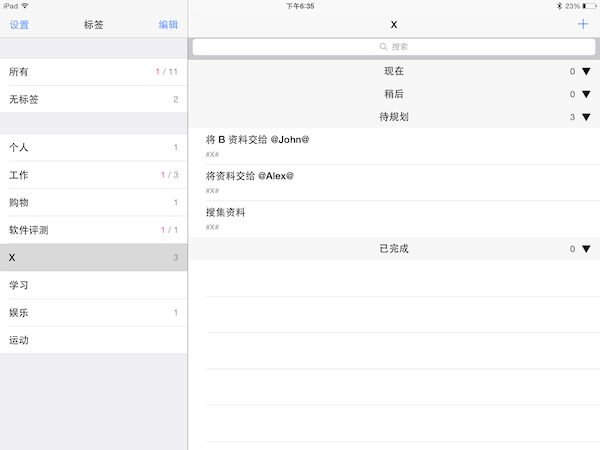This screenshot has height=450, width=600.
Task: Open the 工作 tag
Action: coord(93,175)
